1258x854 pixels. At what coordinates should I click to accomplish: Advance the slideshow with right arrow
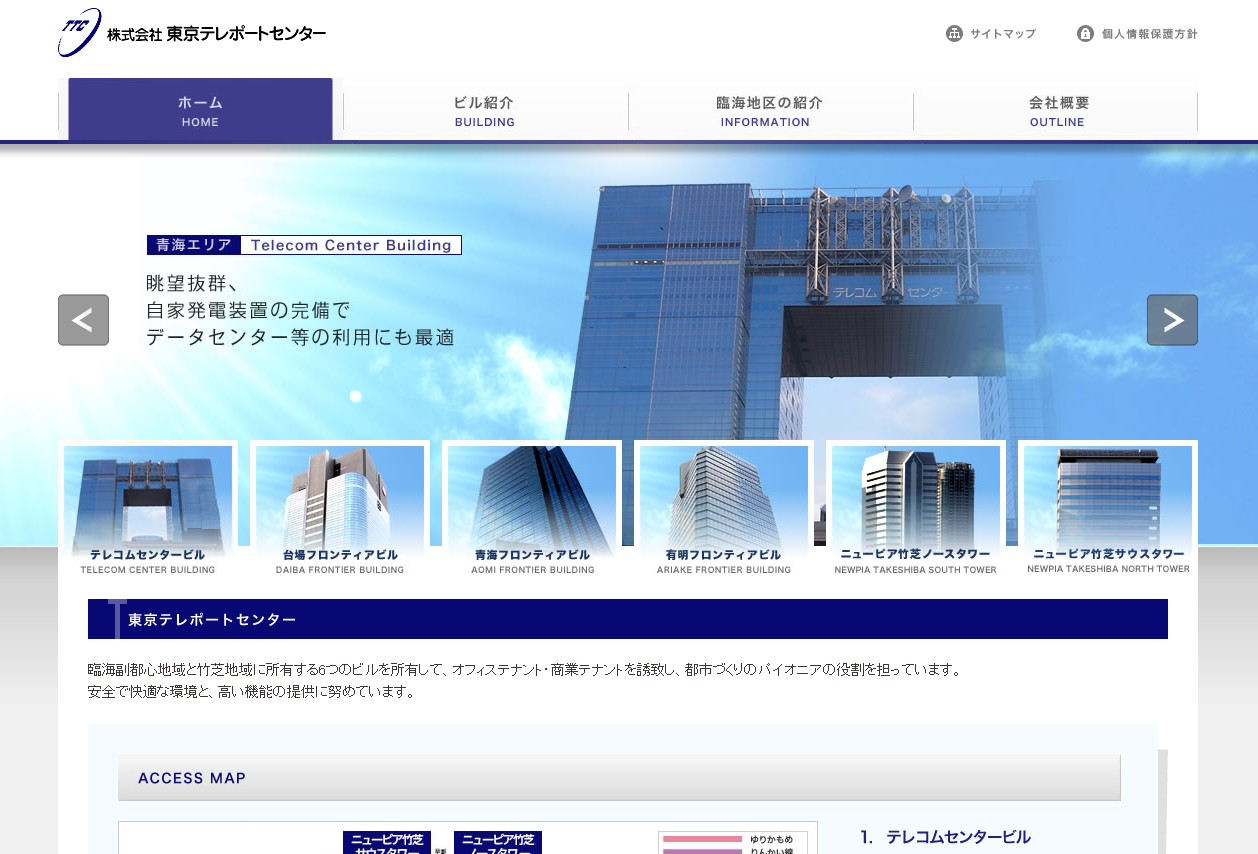point(1172,320)
